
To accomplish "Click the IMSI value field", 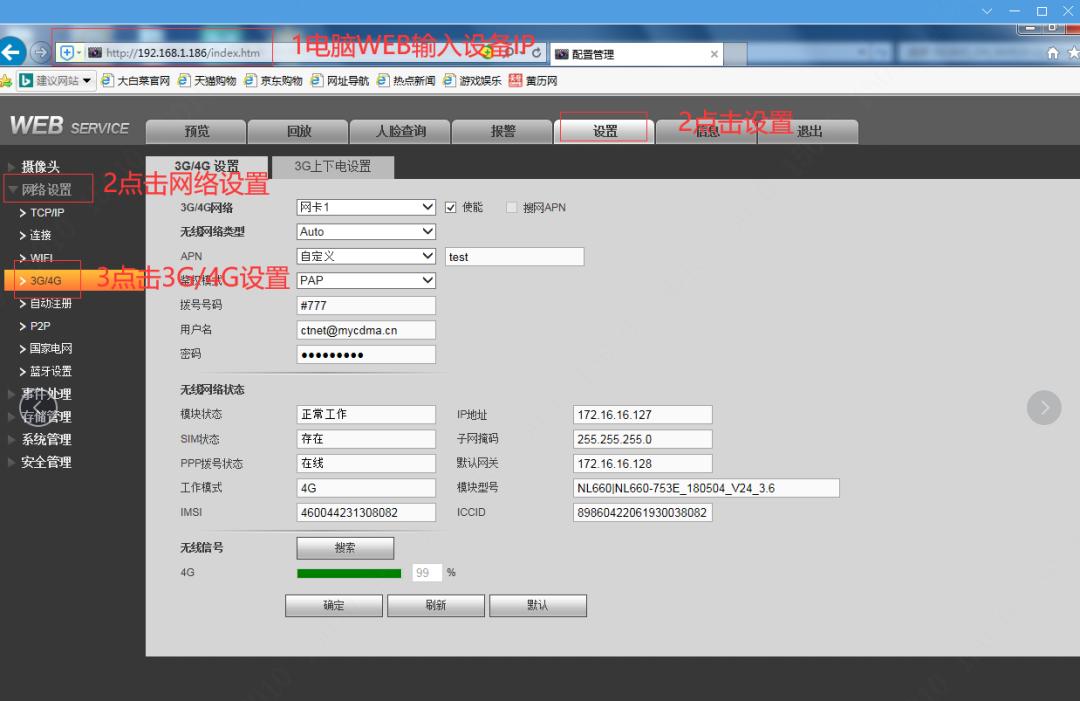I will [x=366, y=512].
